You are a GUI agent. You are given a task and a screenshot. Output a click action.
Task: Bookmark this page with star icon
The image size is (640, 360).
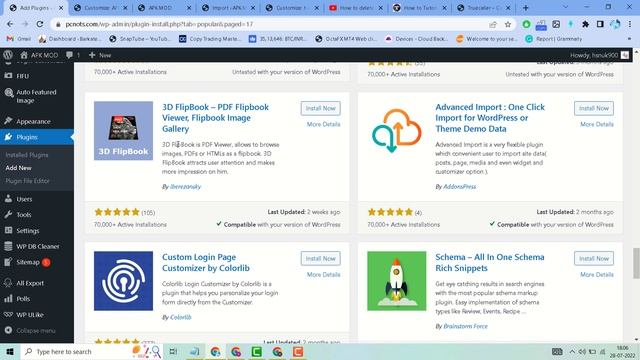(x=508, y=24)
